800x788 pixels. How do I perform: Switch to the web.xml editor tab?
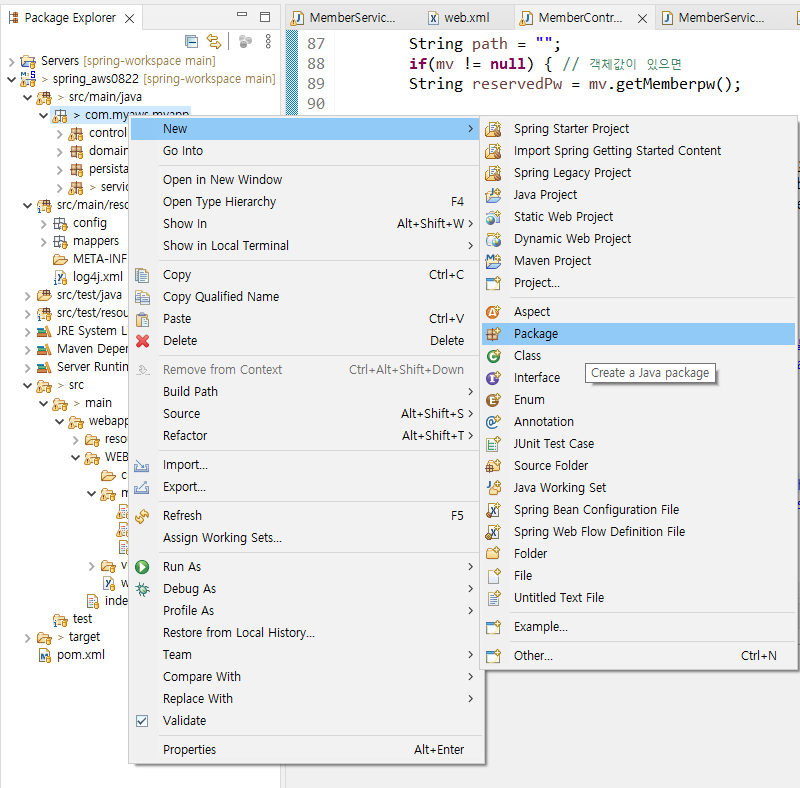pyautogui.click(x=459, y=18)
